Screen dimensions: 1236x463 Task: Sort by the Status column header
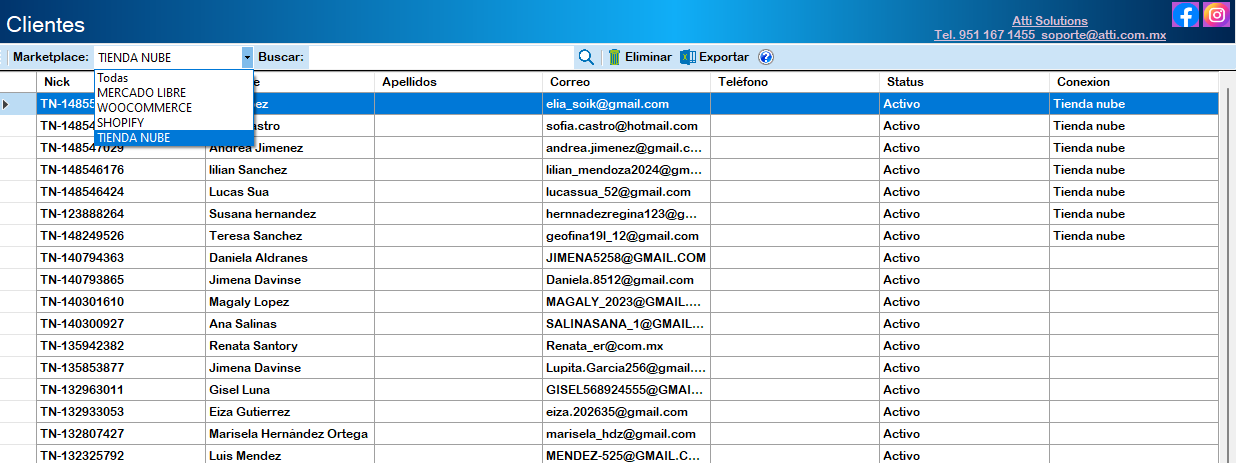pyautogui.click(x=962, y=82)
